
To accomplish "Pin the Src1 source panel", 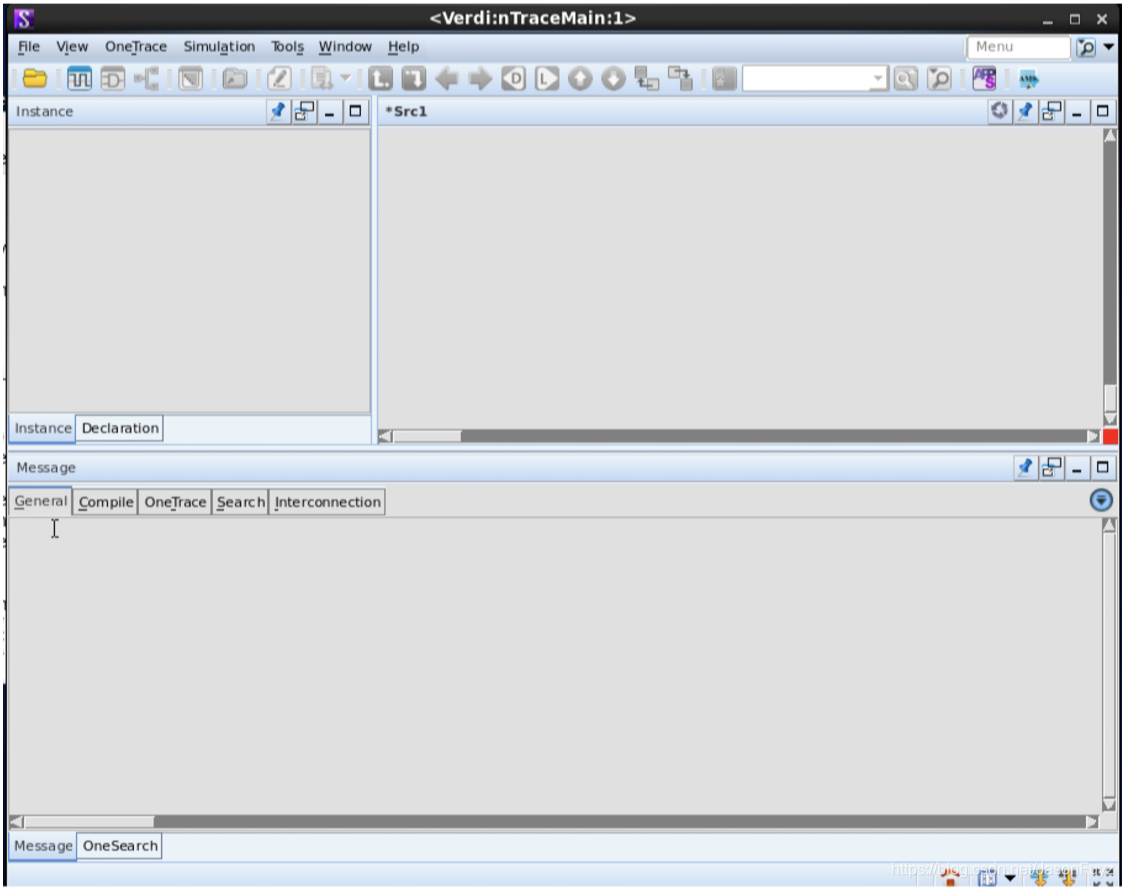I will tap(1025, 111).
